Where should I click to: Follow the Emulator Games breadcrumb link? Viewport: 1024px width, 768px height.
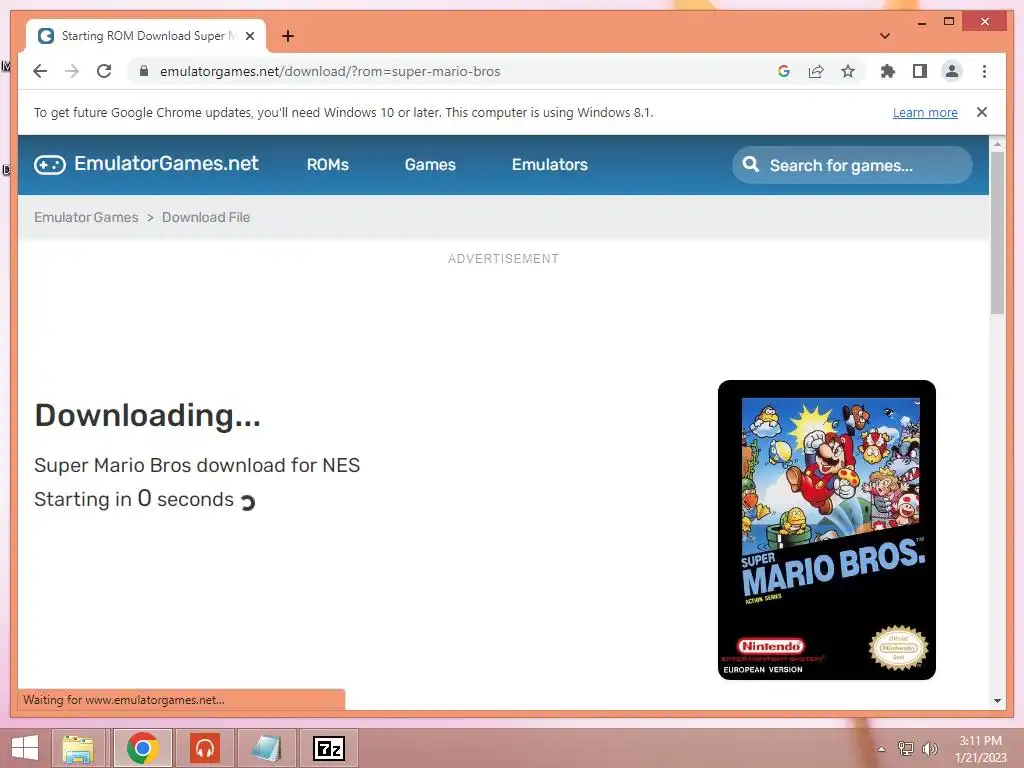pyautogui.click(x=86, y=217)
